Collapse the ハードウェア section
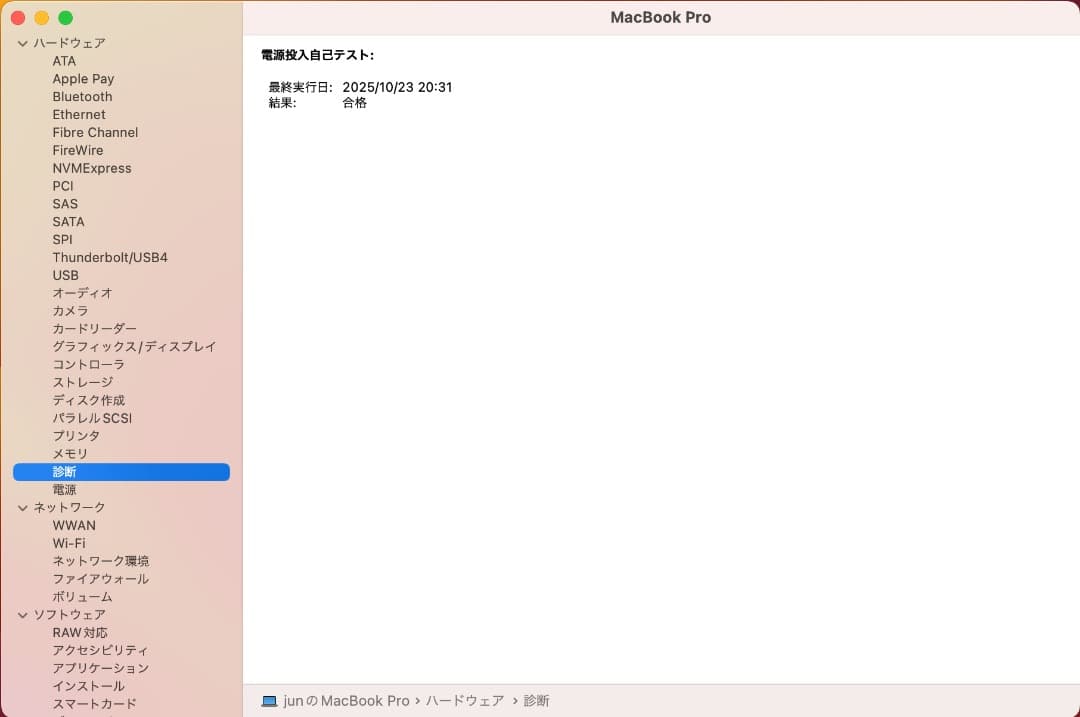The image size is (1080, 717). 22,43
